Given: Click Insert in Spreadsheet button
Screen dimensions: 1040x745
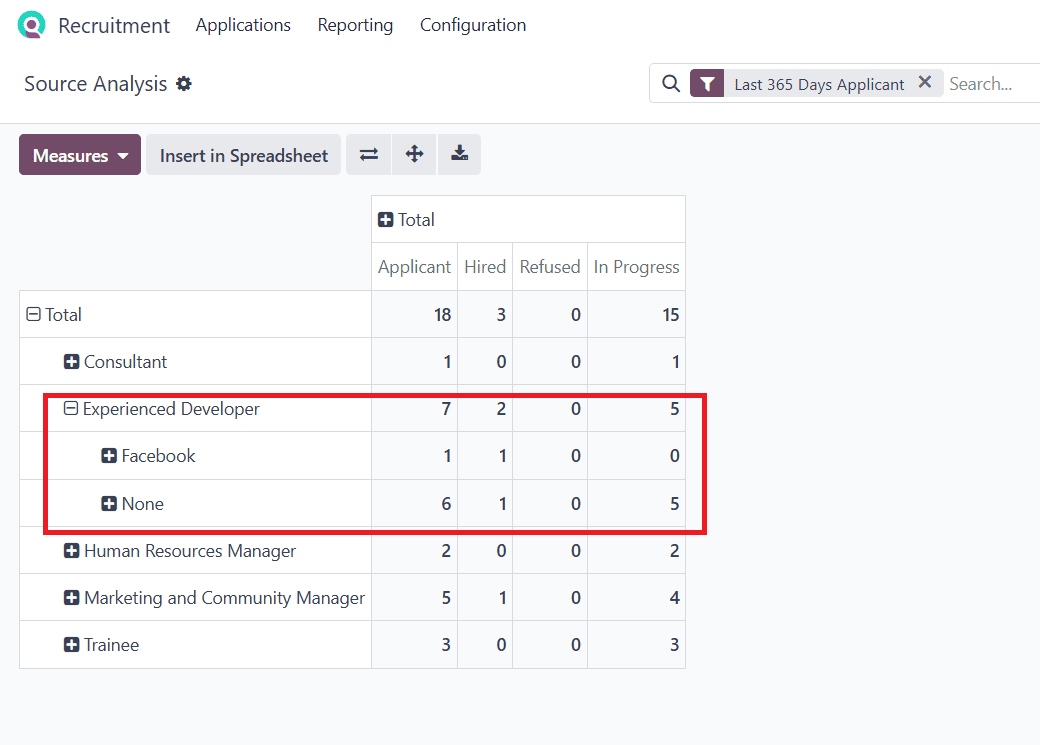Looking at the screenshot, I should (x=243, y=155).
